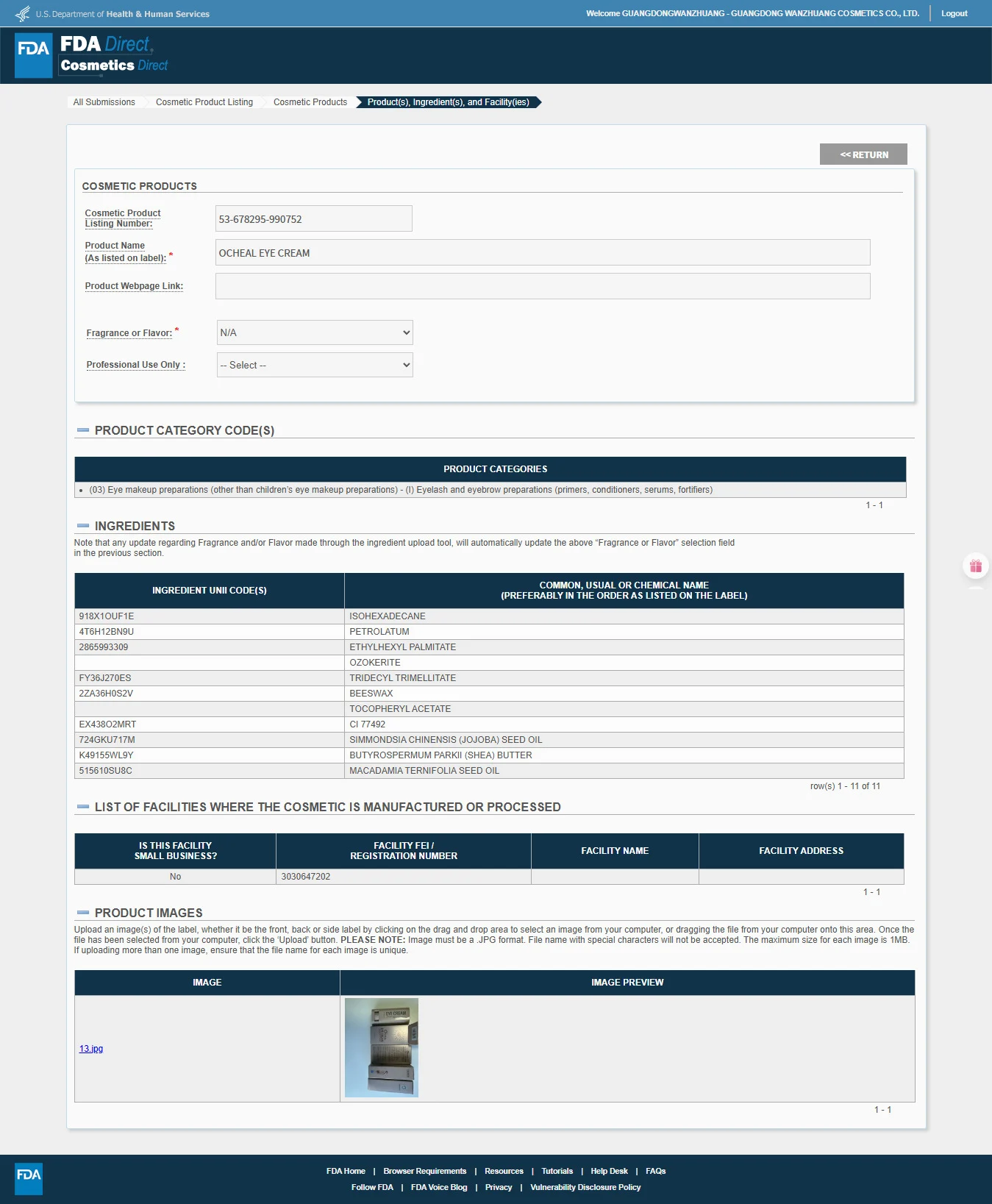Click the eye cream image preview thumbnail
Image resolution: width=992 pixels, height=1204 pixels.
point(382,1047)
